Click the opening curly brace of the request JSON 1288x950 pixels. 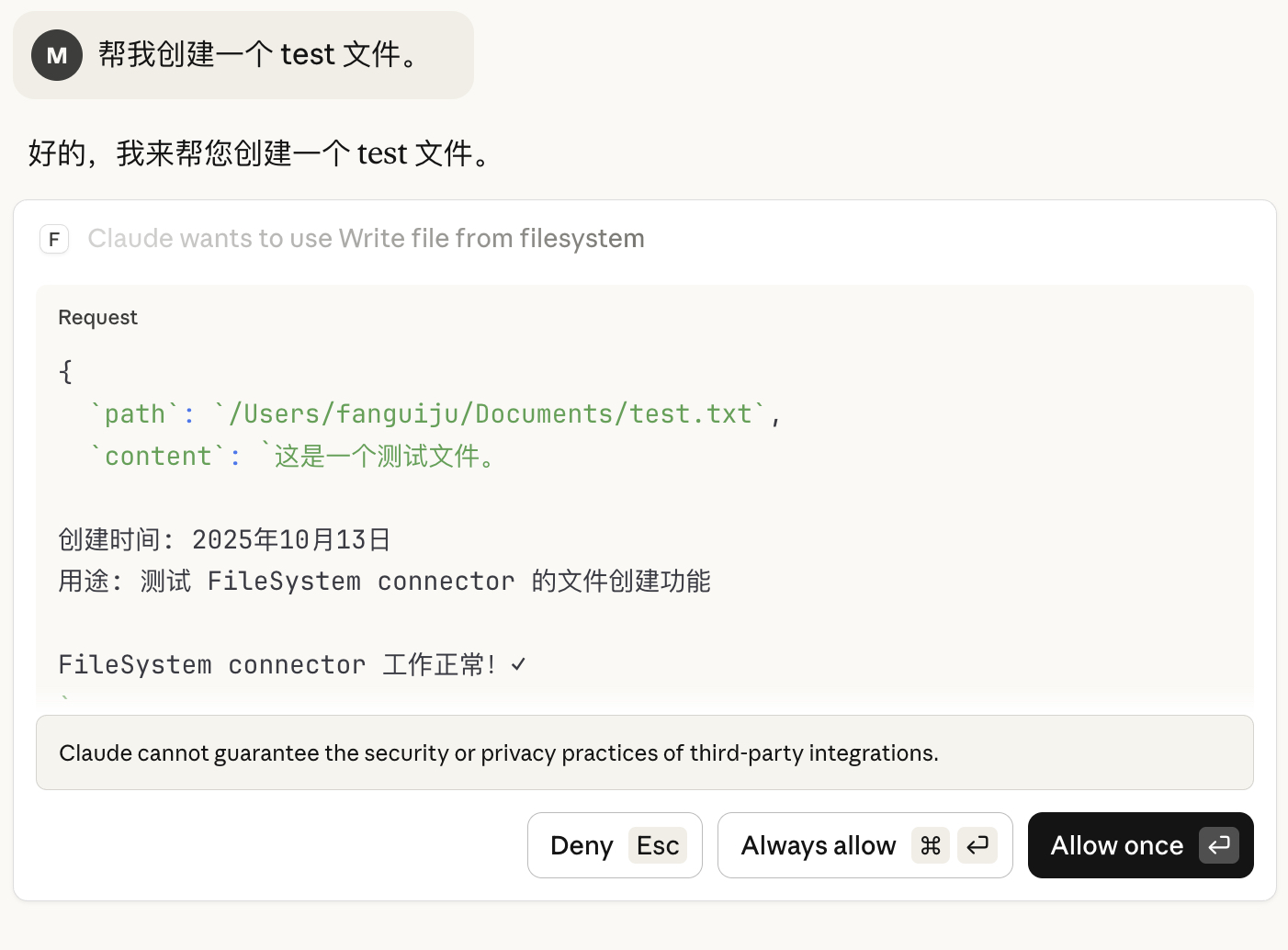pos(65,371)
